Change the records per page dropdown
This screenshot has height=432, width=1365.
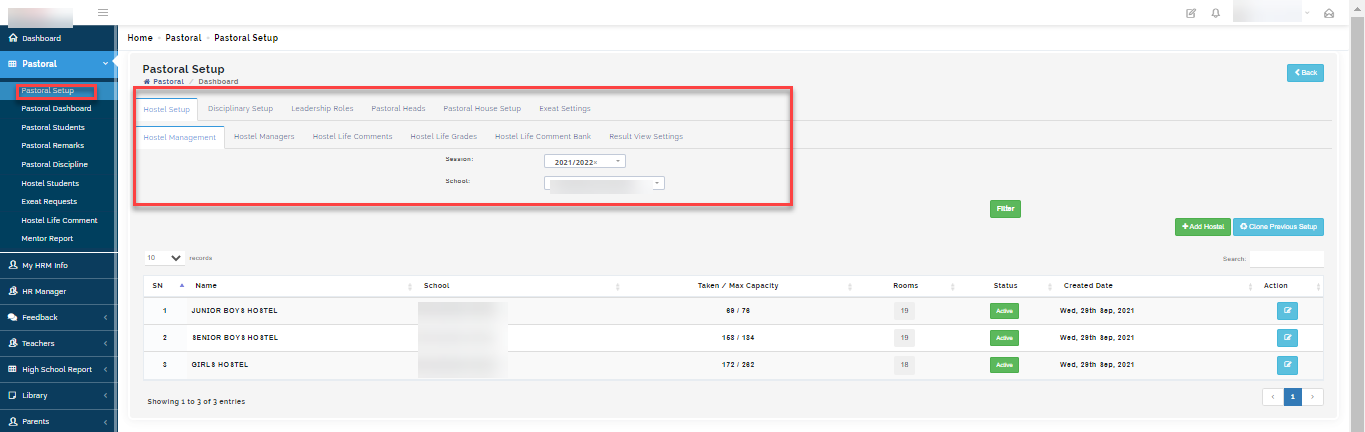point(165,257)
